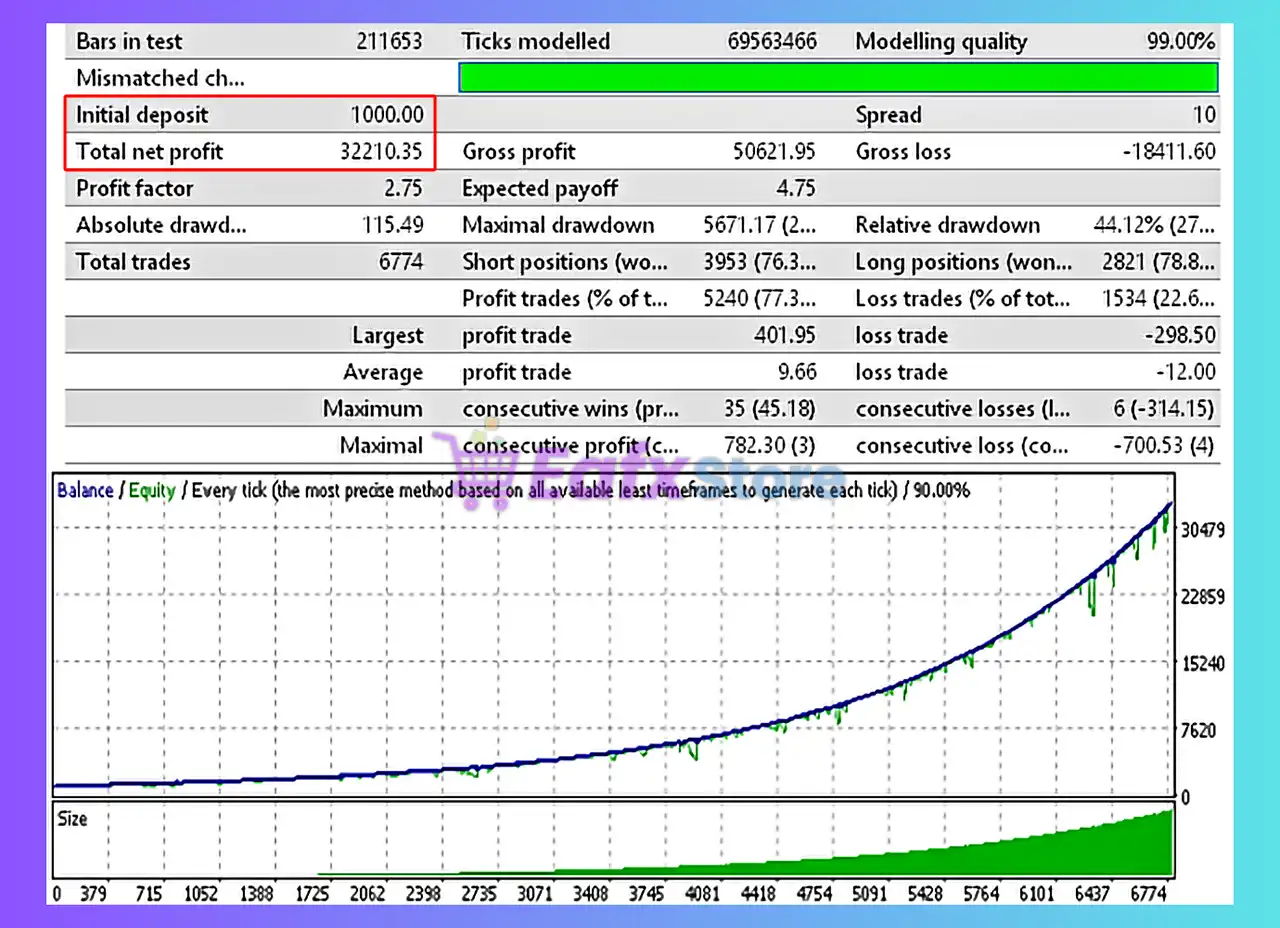Click the green modelling quality bar
The height and width of the screenshot is (928, 1280).
click(x=837, y=78)
